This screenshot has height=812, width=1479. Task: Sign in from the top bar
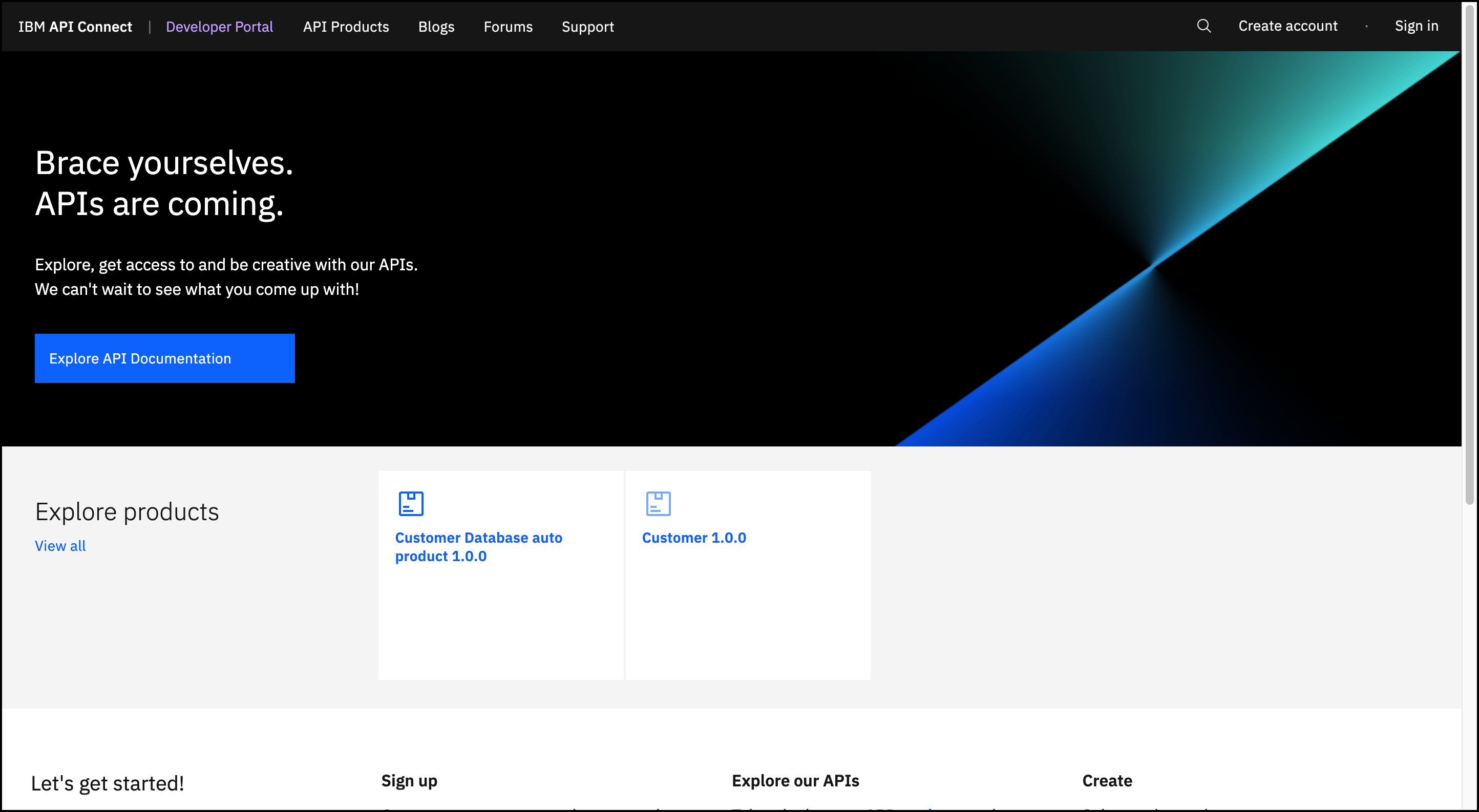click(1416, 26)
